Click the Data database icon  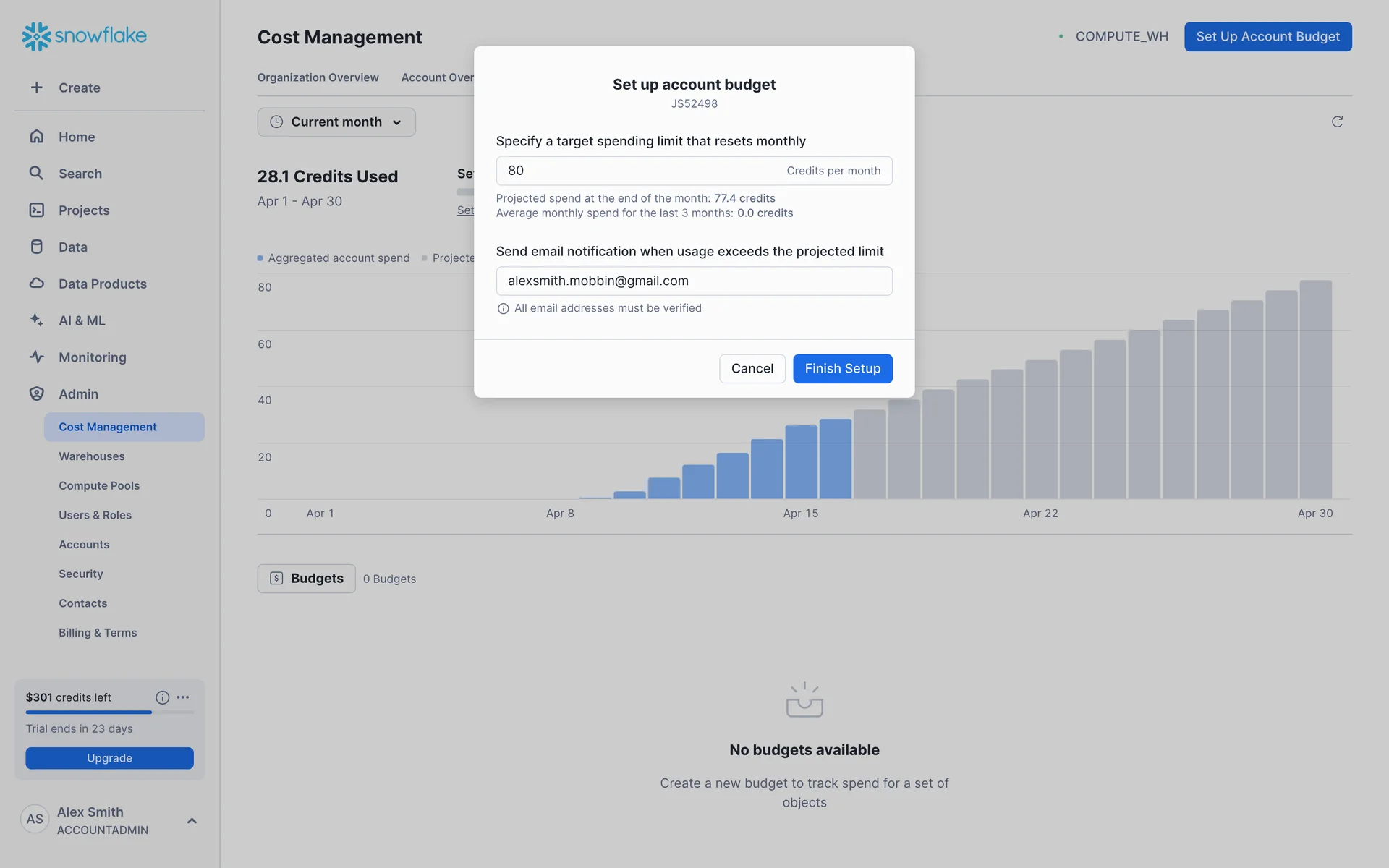tap(36, 247)
